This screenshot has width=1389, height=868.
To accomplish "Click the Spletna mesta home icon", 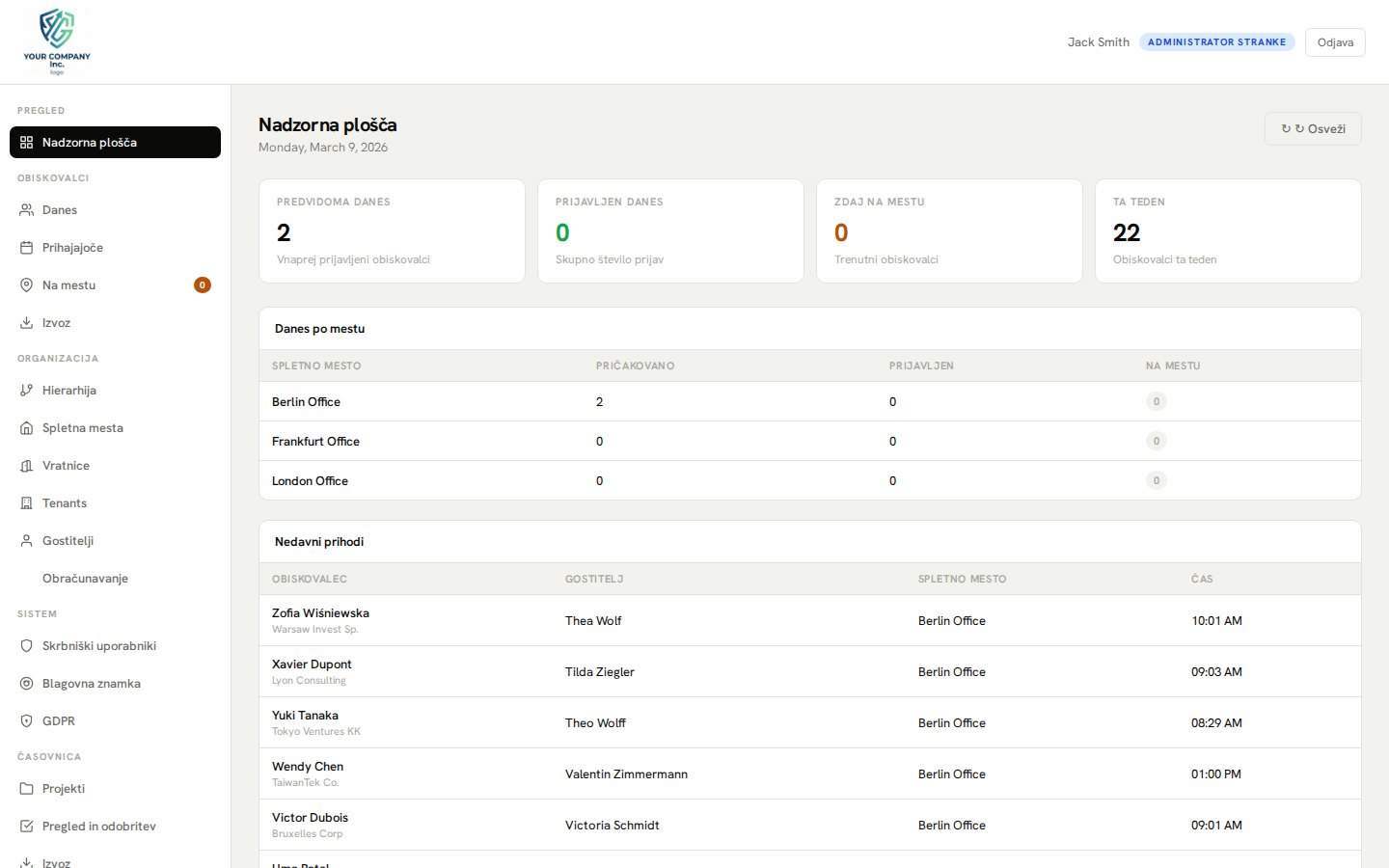I will (x=26, y=428).
